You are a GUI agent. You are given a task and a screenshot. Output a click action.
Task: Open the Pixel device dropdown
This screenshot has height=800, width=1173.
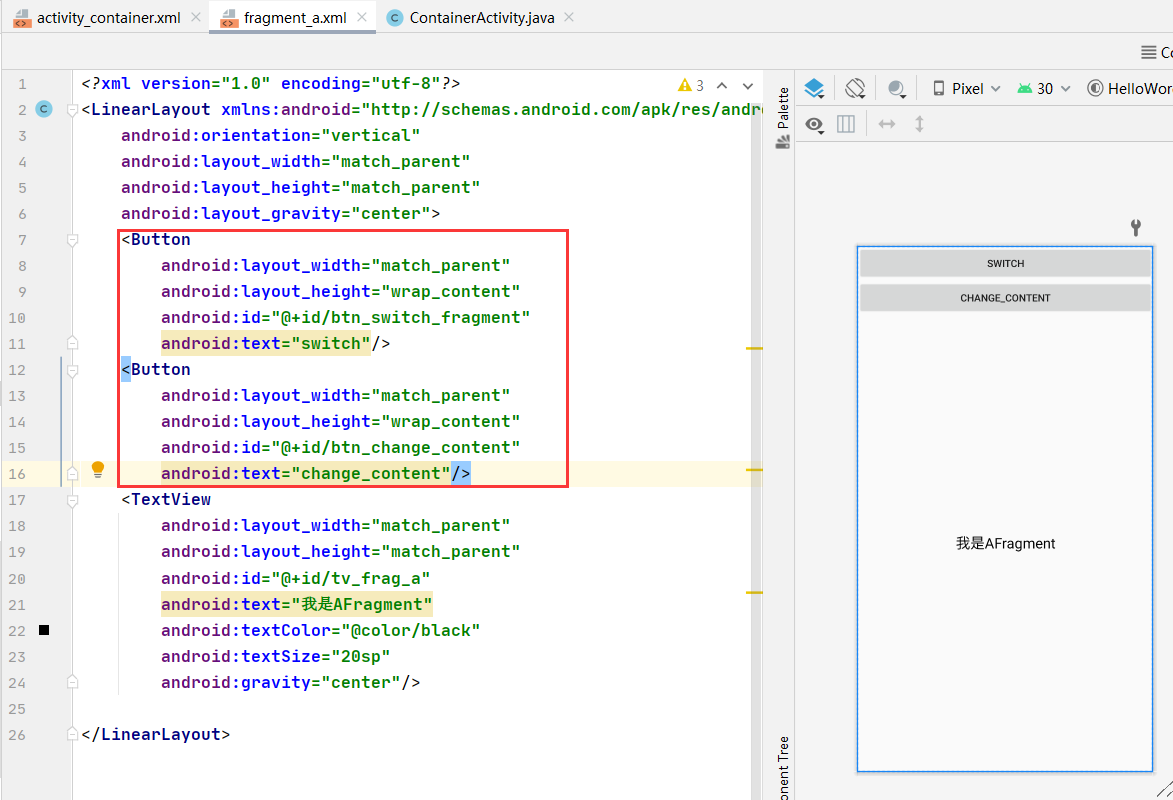point(966,88)
